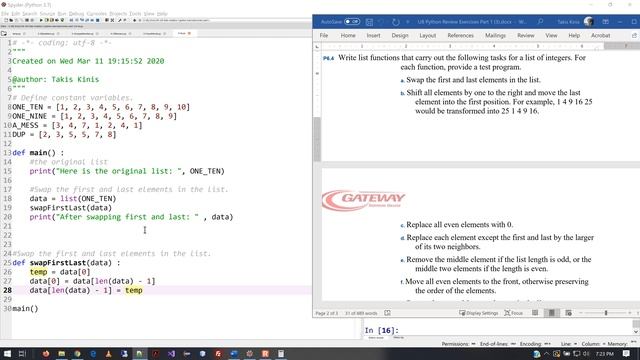Image resolution: width=640 pixels, height=360 pixels.
Task: Click the ruler tab selector in Word
Action: (x=317, y=47)
